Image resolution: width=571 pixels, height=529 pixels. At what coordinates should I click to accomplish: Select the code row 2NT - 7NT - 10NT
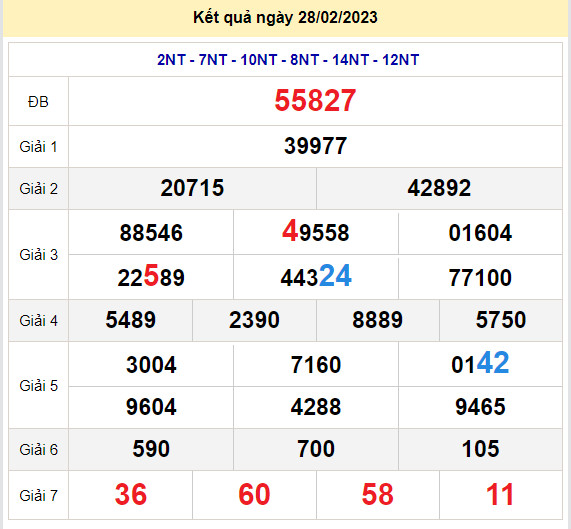(288, 60)
